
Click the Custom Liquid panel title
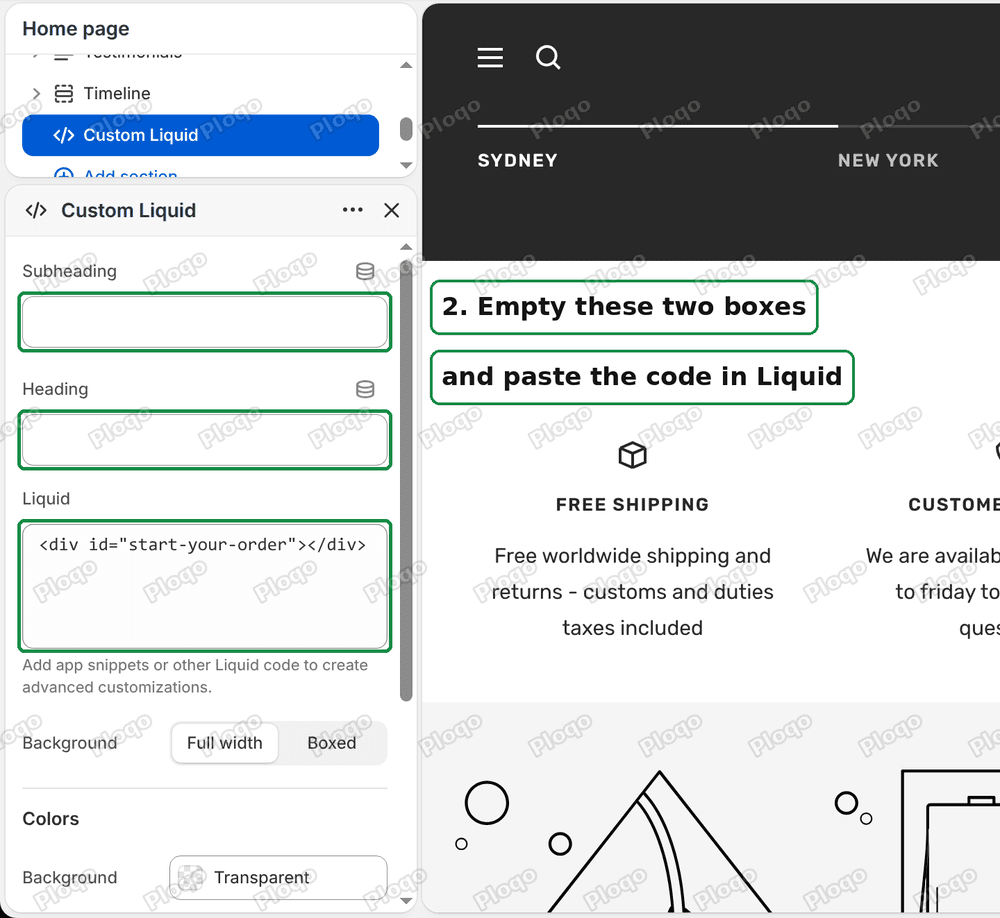click(x=128, y=211)
